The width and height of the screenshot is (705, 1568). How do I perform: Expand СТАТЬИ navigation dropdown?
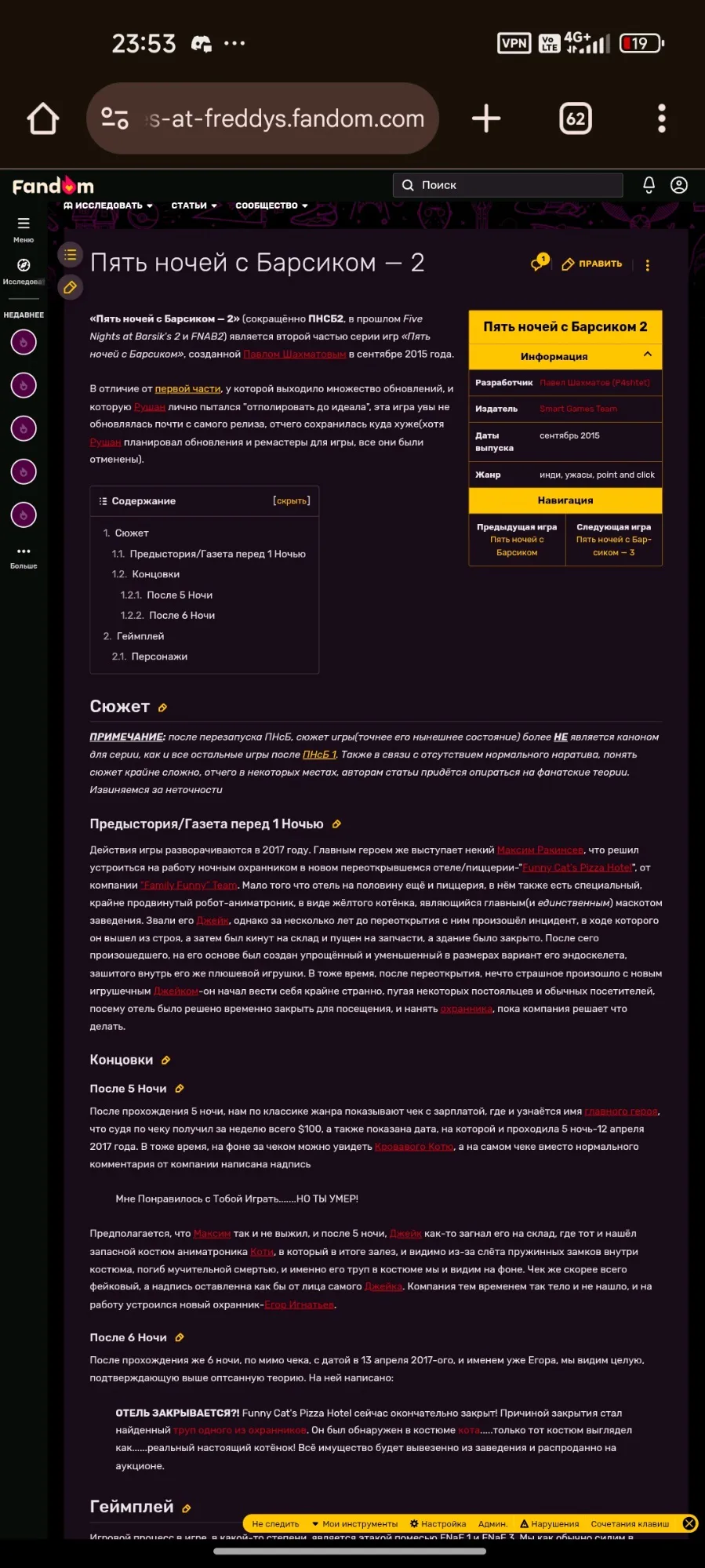coord(194,206)
